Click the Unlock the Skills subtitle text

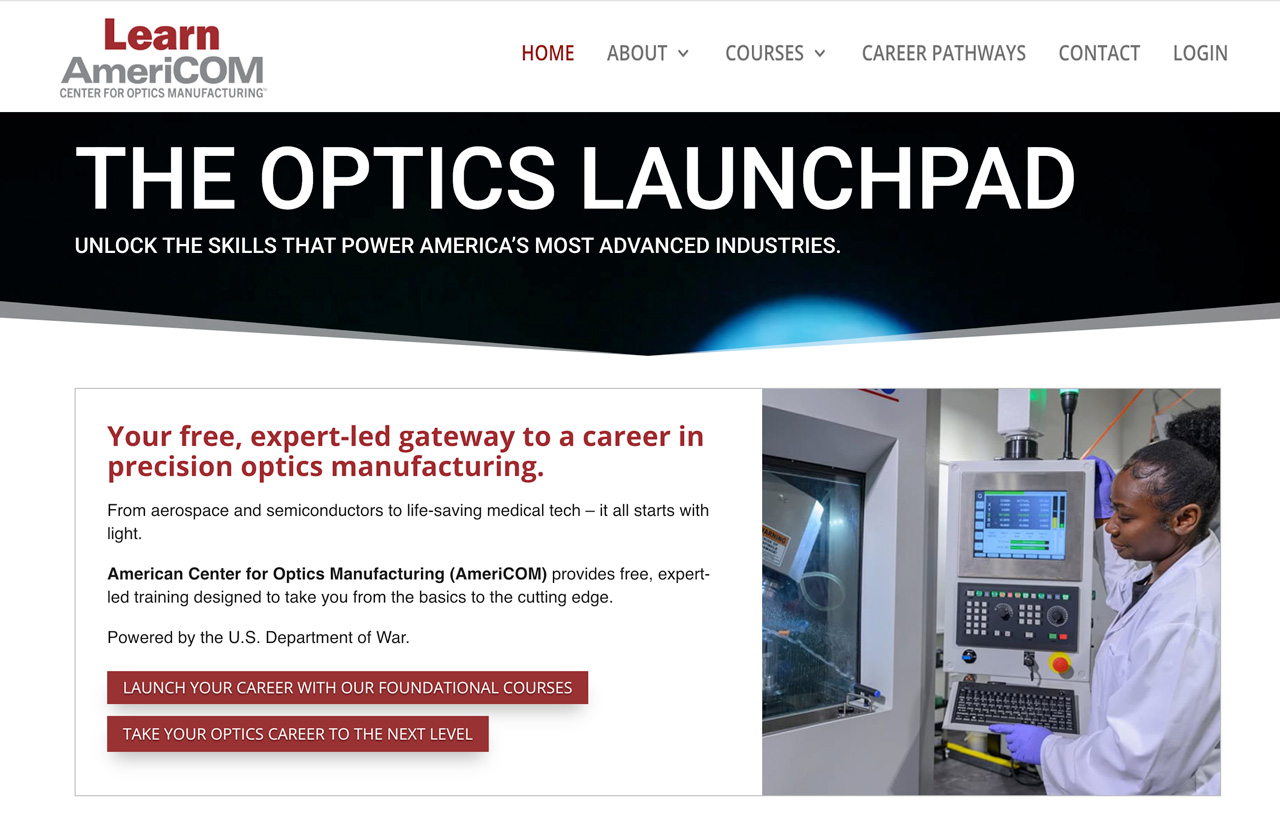457,245
